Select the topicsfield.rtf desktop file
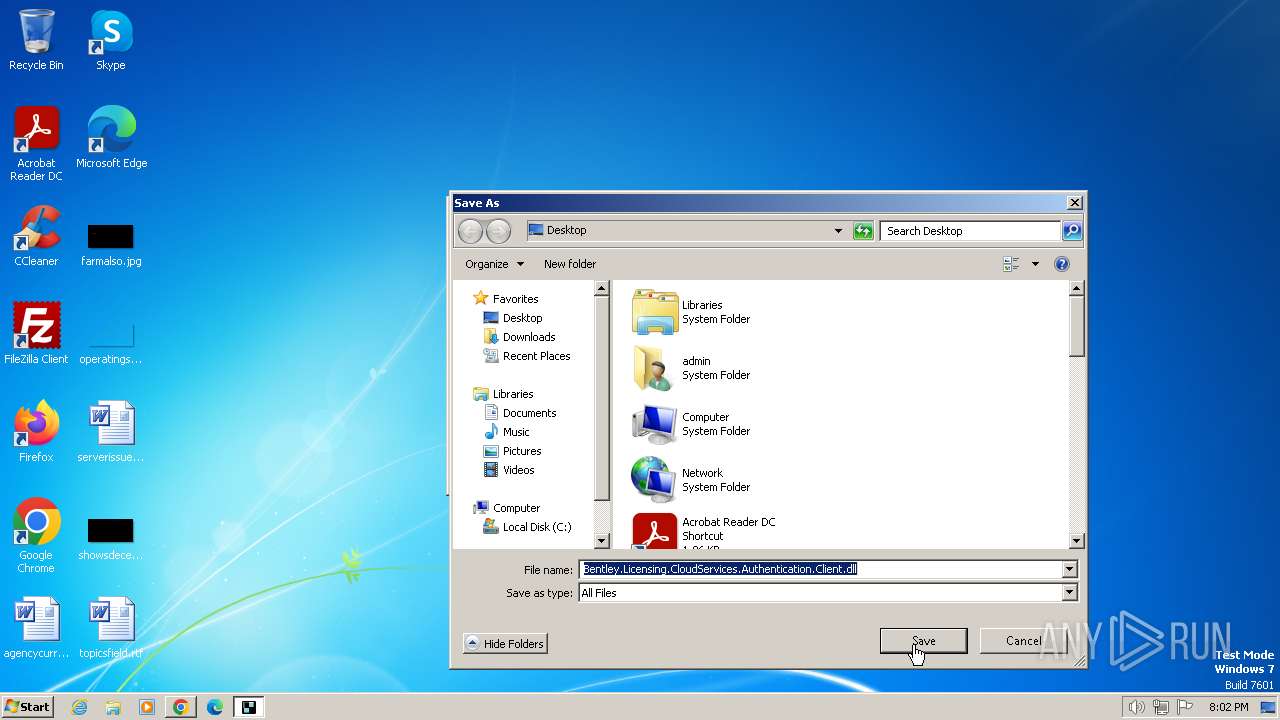The image size is (1280, 720). tap(111, 628)
